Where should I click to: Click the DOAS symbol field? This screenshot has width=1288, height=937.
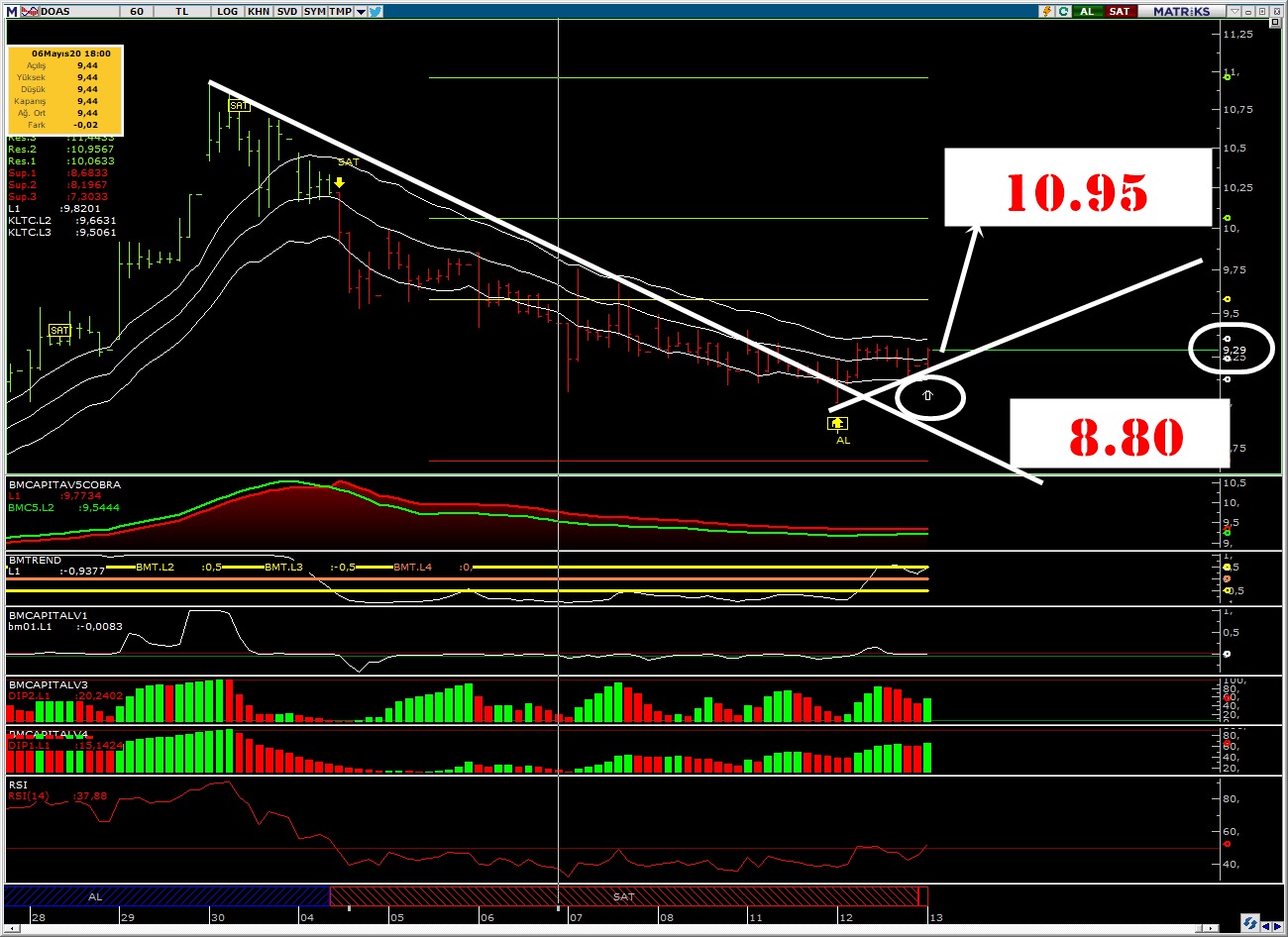pos(69,11)
